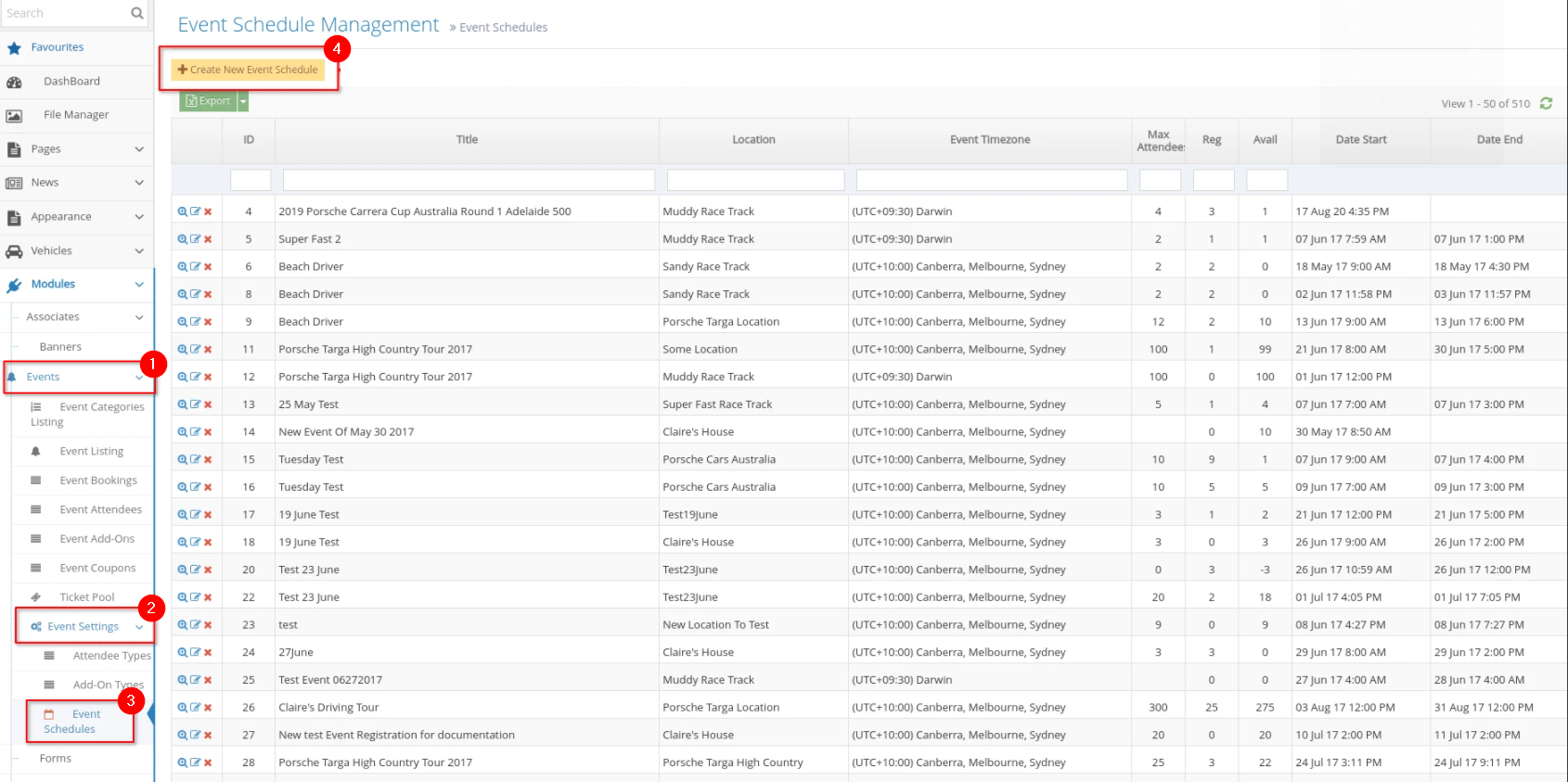Open Event Listing in sidebar
Image resolution: width=1568 pixels, height=782 pixels.
coord(91,452)
